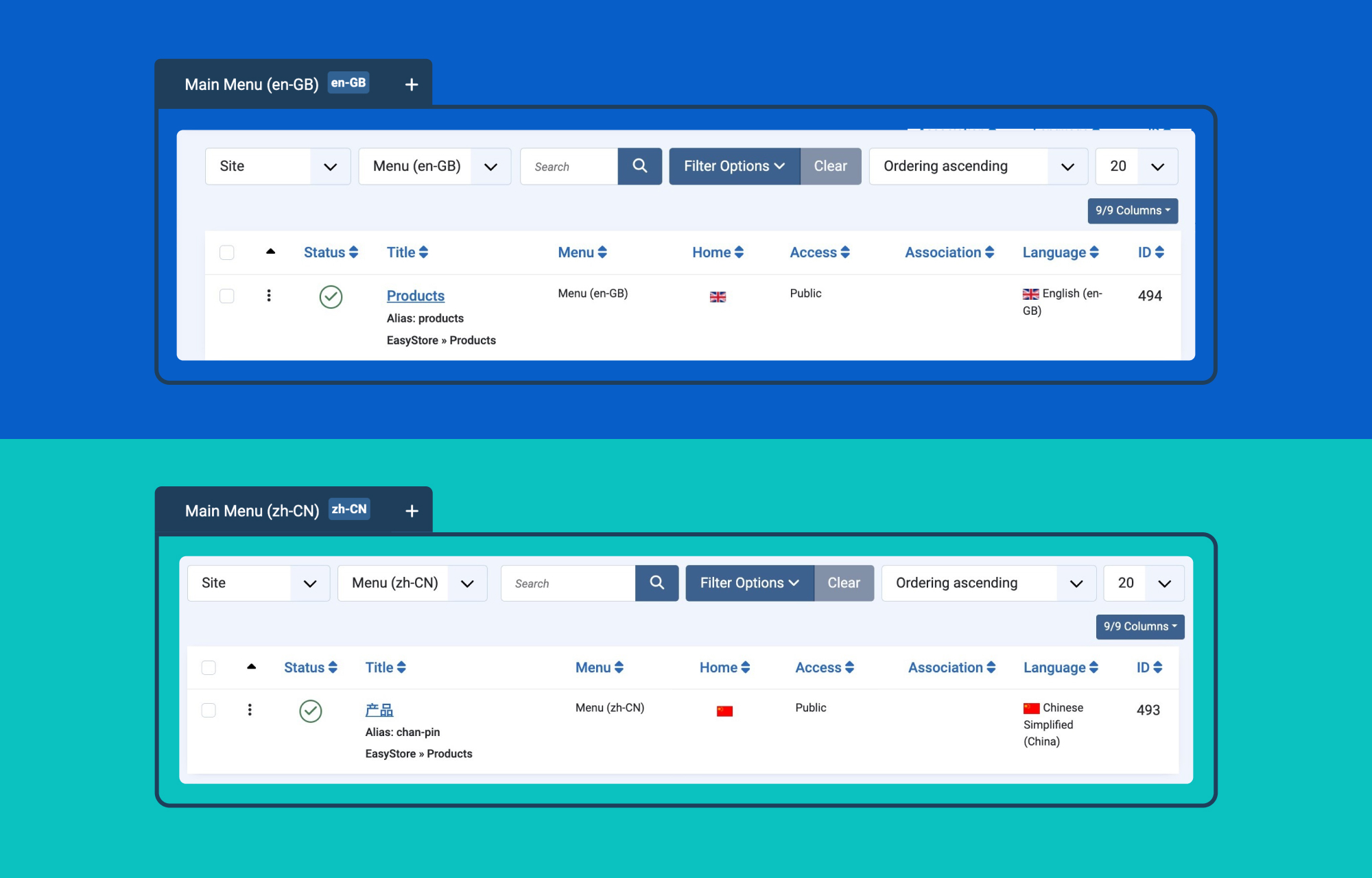Check the Products row checkbox

coord(226,296)
